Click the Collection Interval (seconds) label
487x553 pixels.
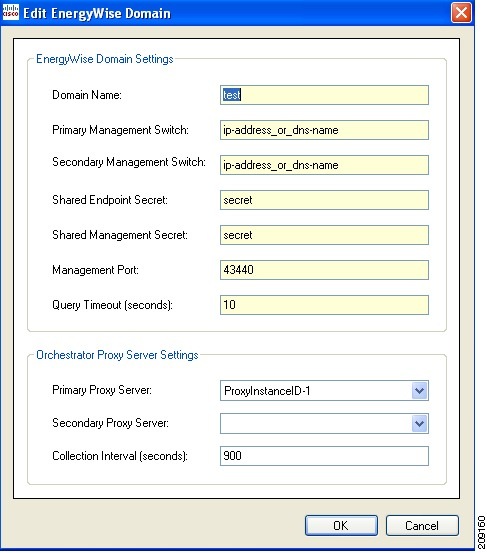120,456
